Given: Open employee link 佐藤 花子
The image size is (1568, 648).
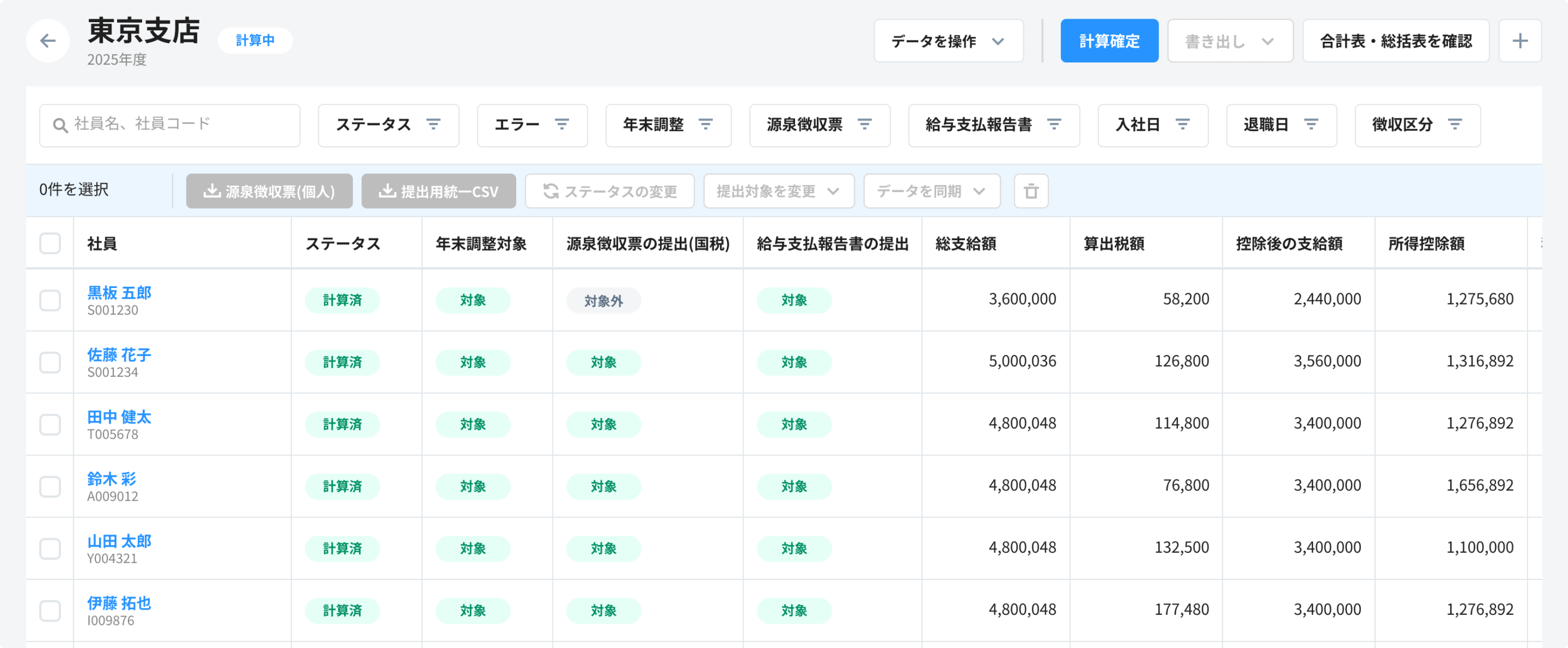Looking at the screenshot, I should click(119, 355).
